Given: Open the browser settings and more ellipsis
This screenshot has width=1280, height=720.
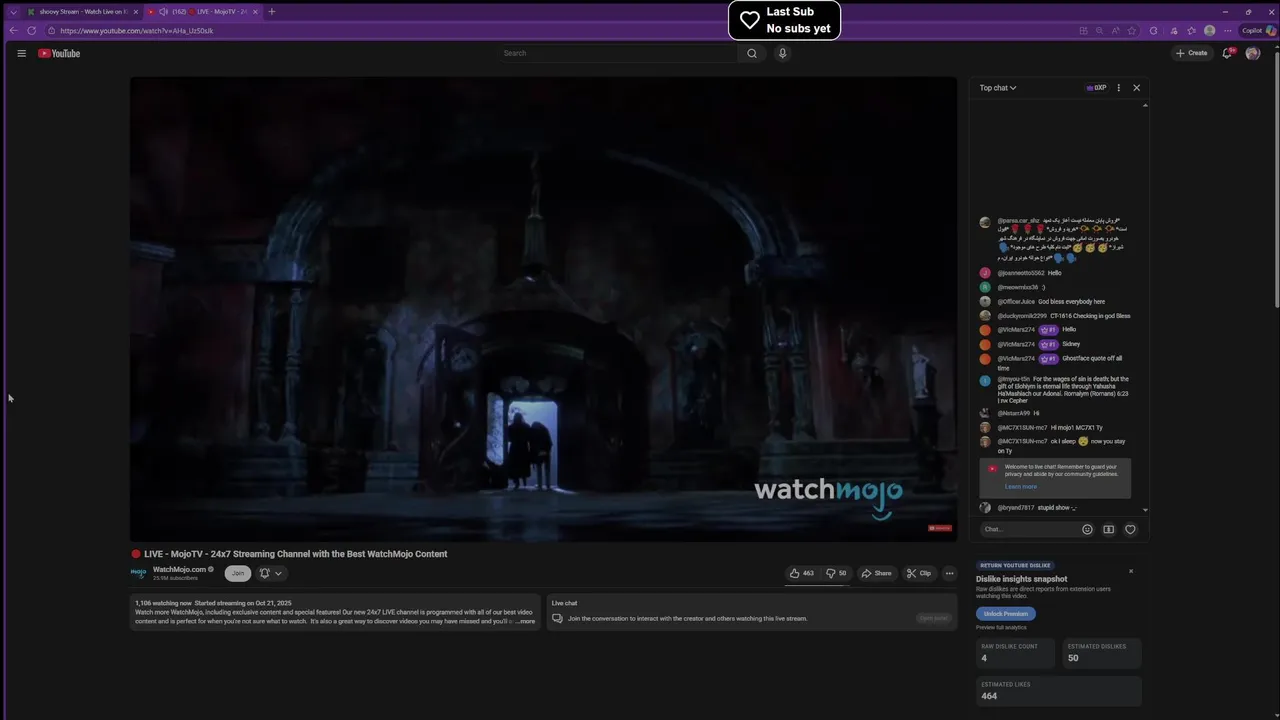Looking at the screenshot, I should coord(1227,30).
